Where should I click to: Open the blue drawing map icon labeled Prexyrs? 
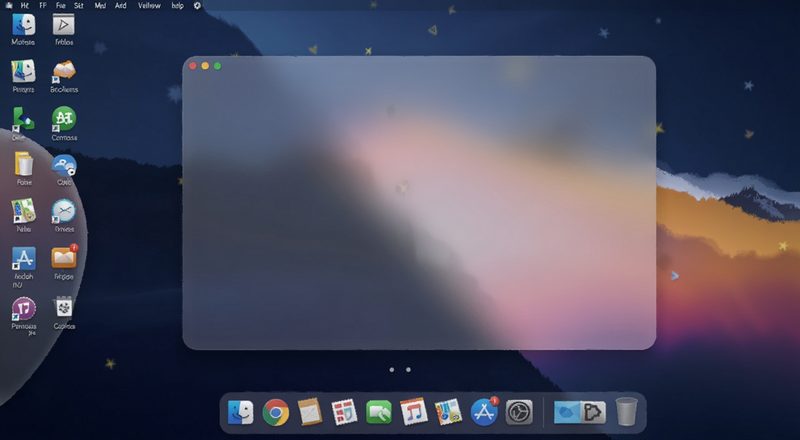pos(23,71)
